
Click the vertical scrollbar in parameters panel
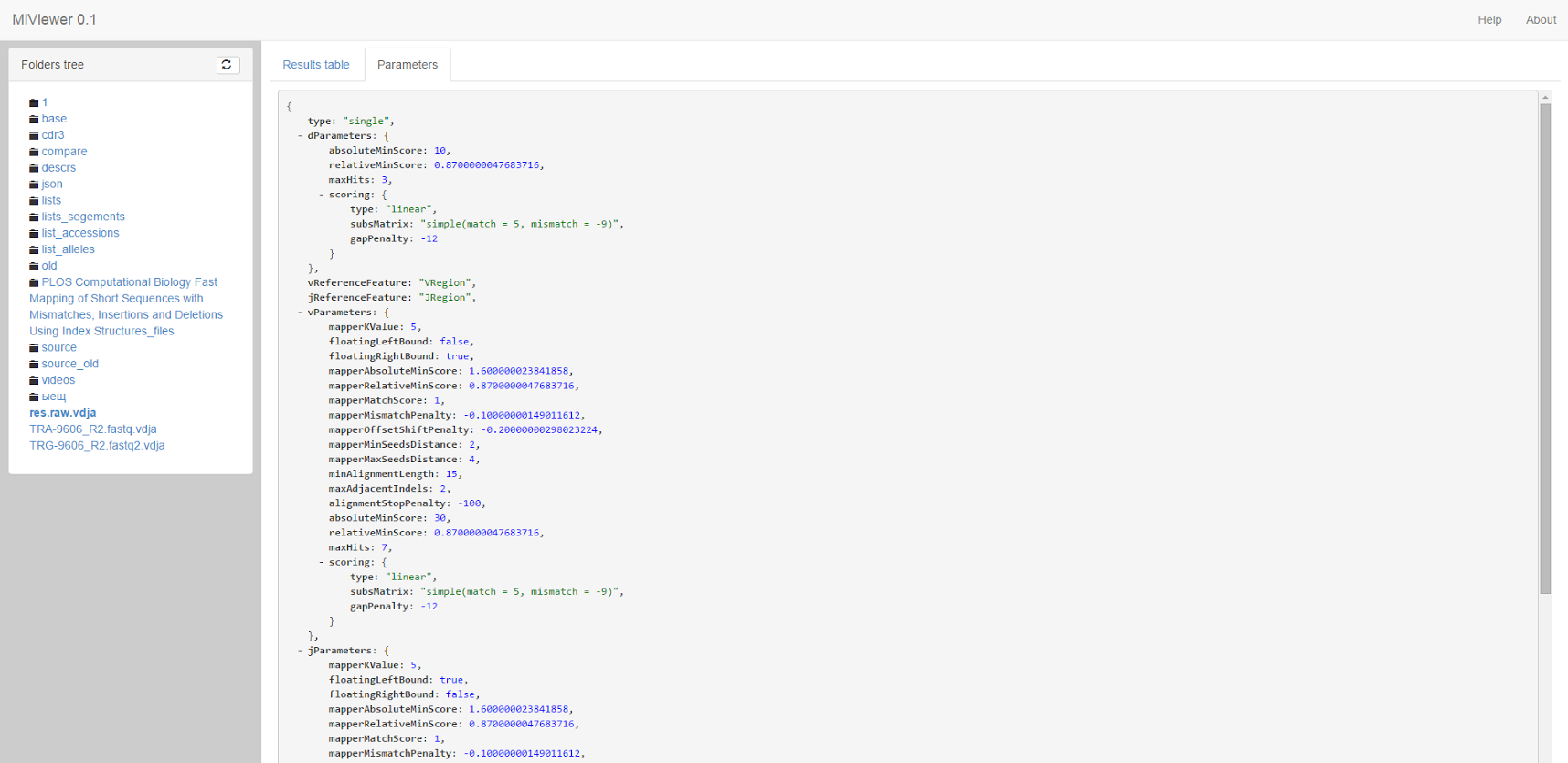(x=1545, y=347)
